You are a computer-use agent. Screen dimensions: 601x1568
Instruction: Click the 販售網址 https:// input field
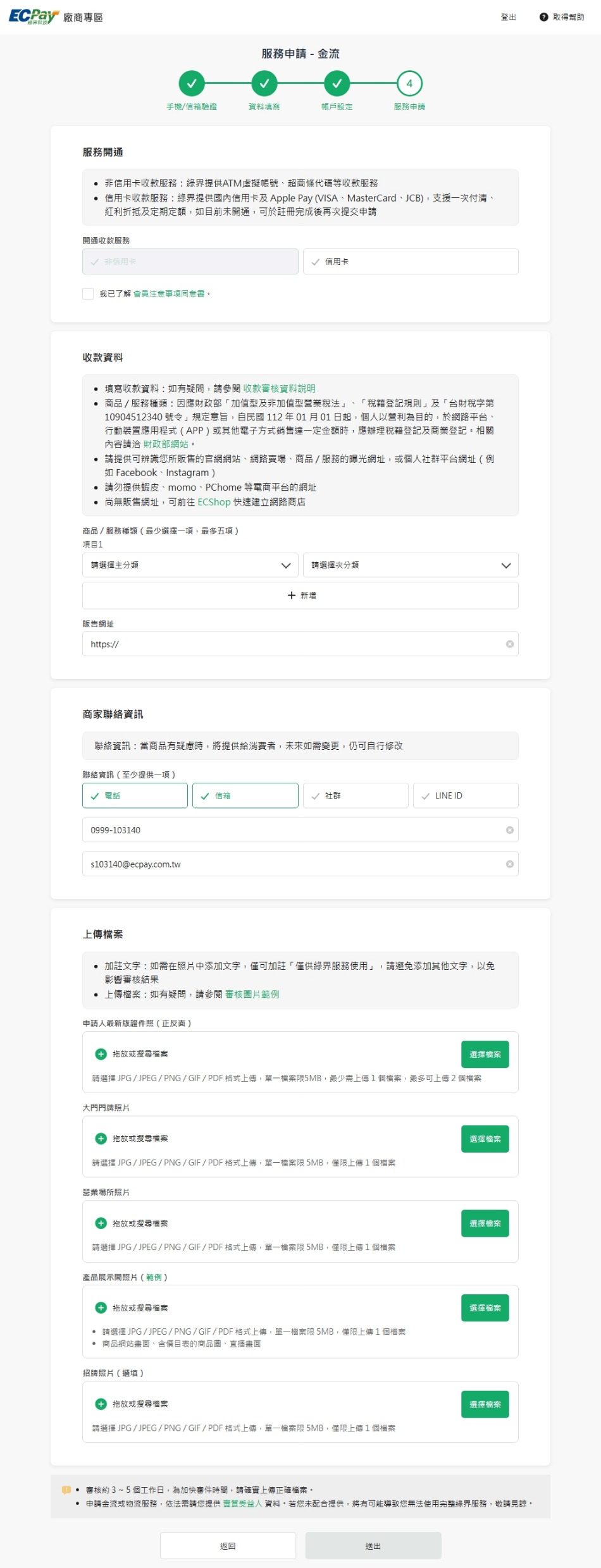[291, 644]
